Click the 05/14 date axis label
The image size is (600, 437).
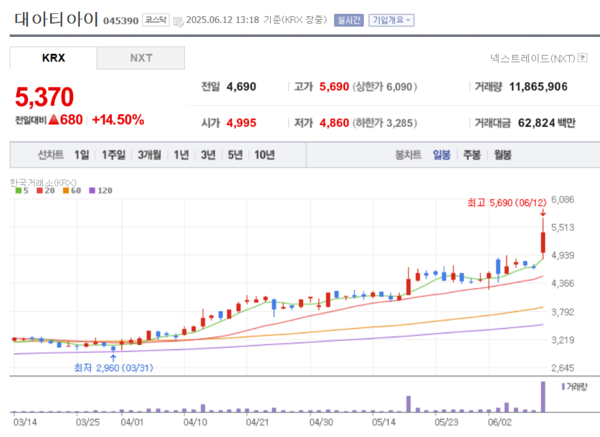coord(383,422)
